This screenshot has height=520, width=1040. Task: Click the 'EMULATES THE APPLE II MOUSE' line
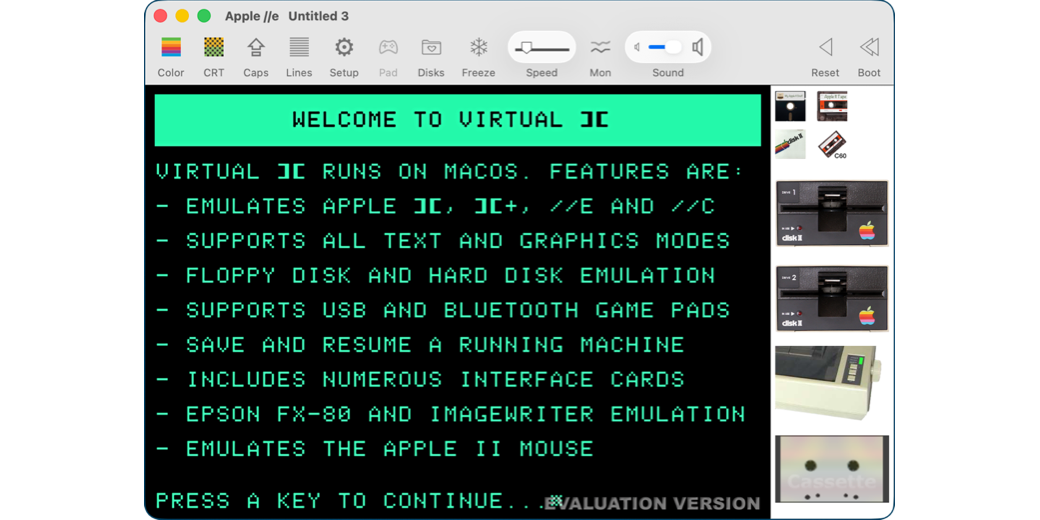[x=375, y=449]
